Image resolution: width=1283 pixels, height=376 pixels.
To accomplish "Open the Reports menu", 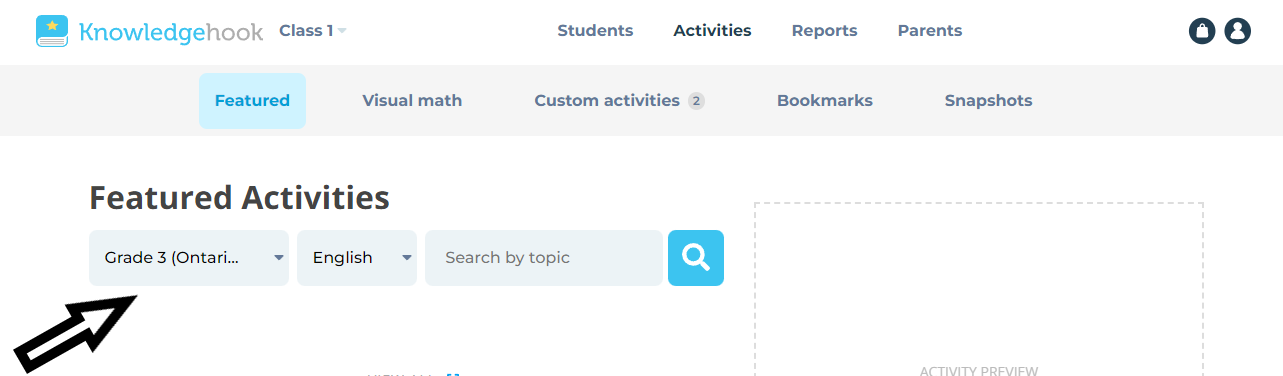I will point(824,31).
